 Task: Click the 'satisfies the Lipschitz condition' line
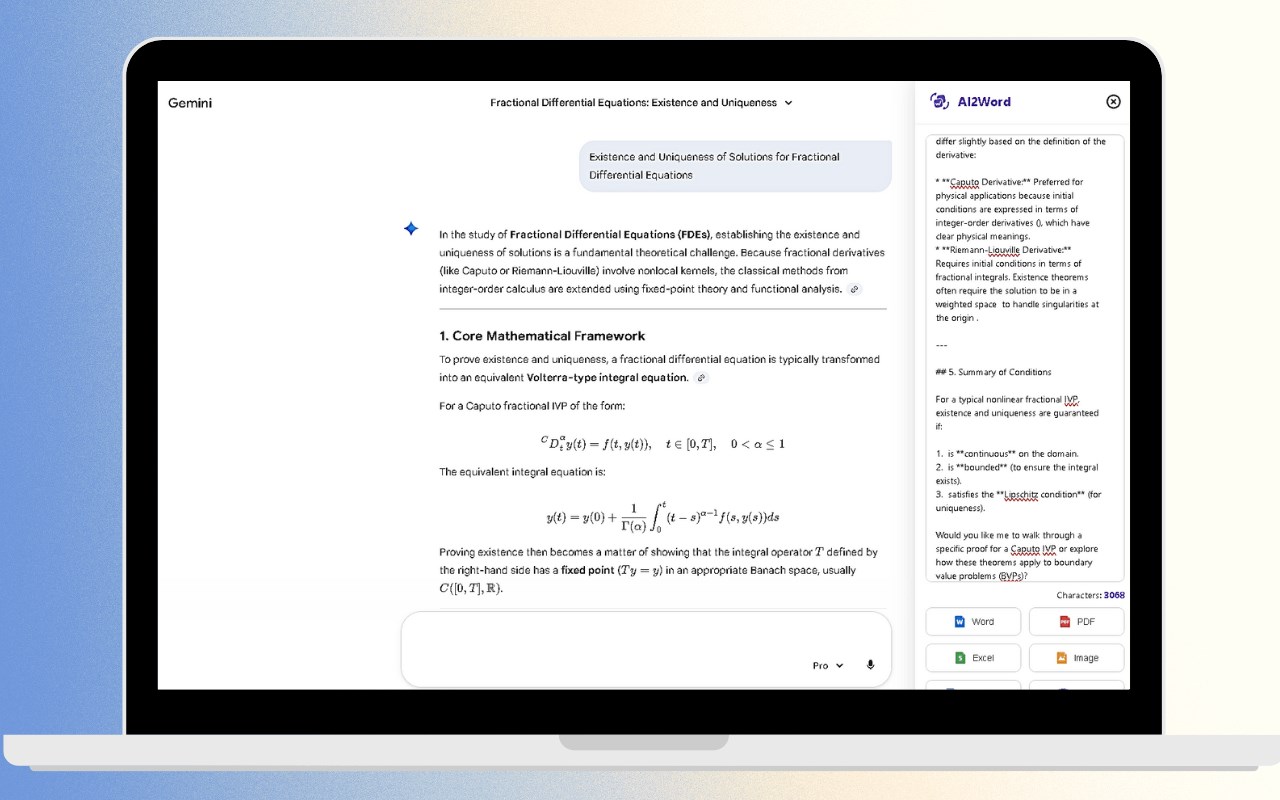click(x=1018, y=501)
